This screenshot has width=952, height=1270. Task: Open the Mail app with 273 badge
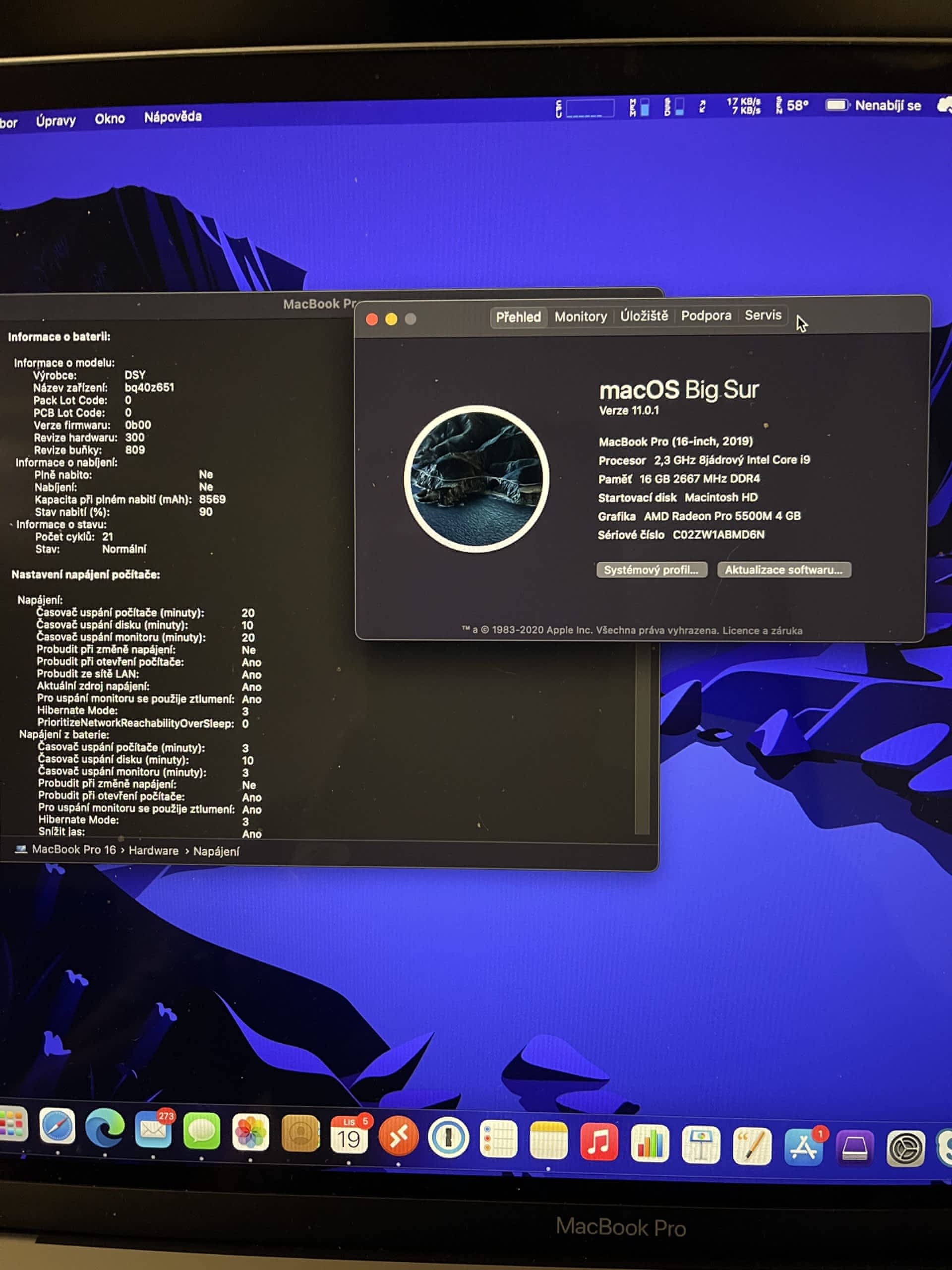coord(153,1129)
